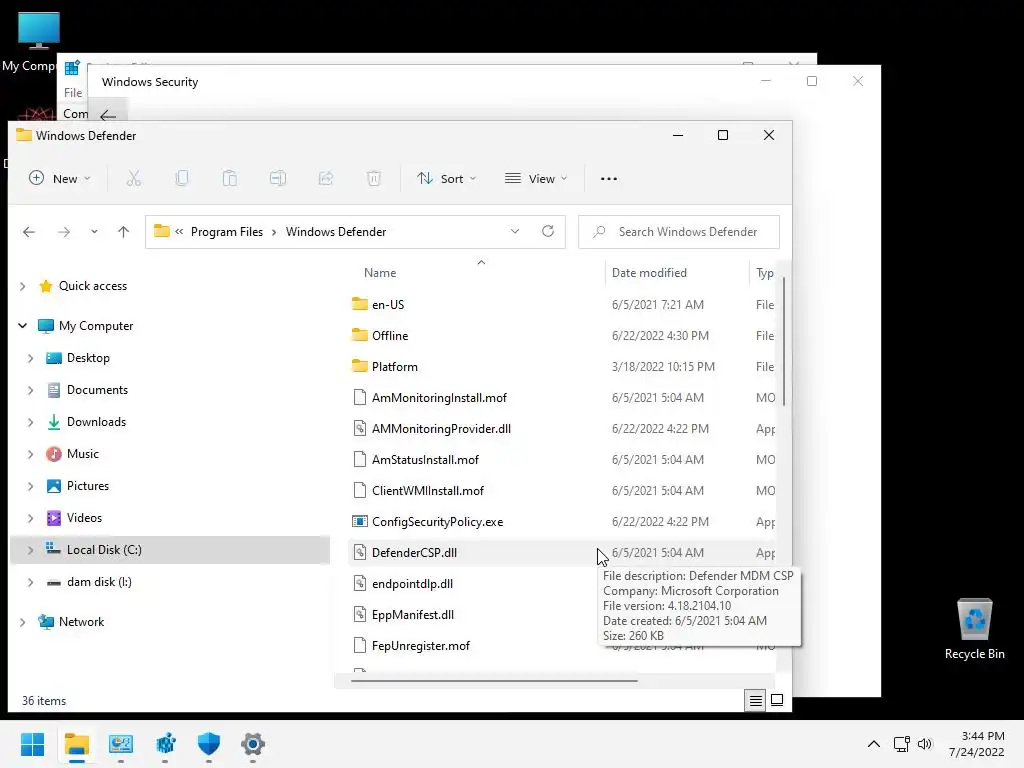Select AmMonitoringInstall.mof file

pos(439,398)
